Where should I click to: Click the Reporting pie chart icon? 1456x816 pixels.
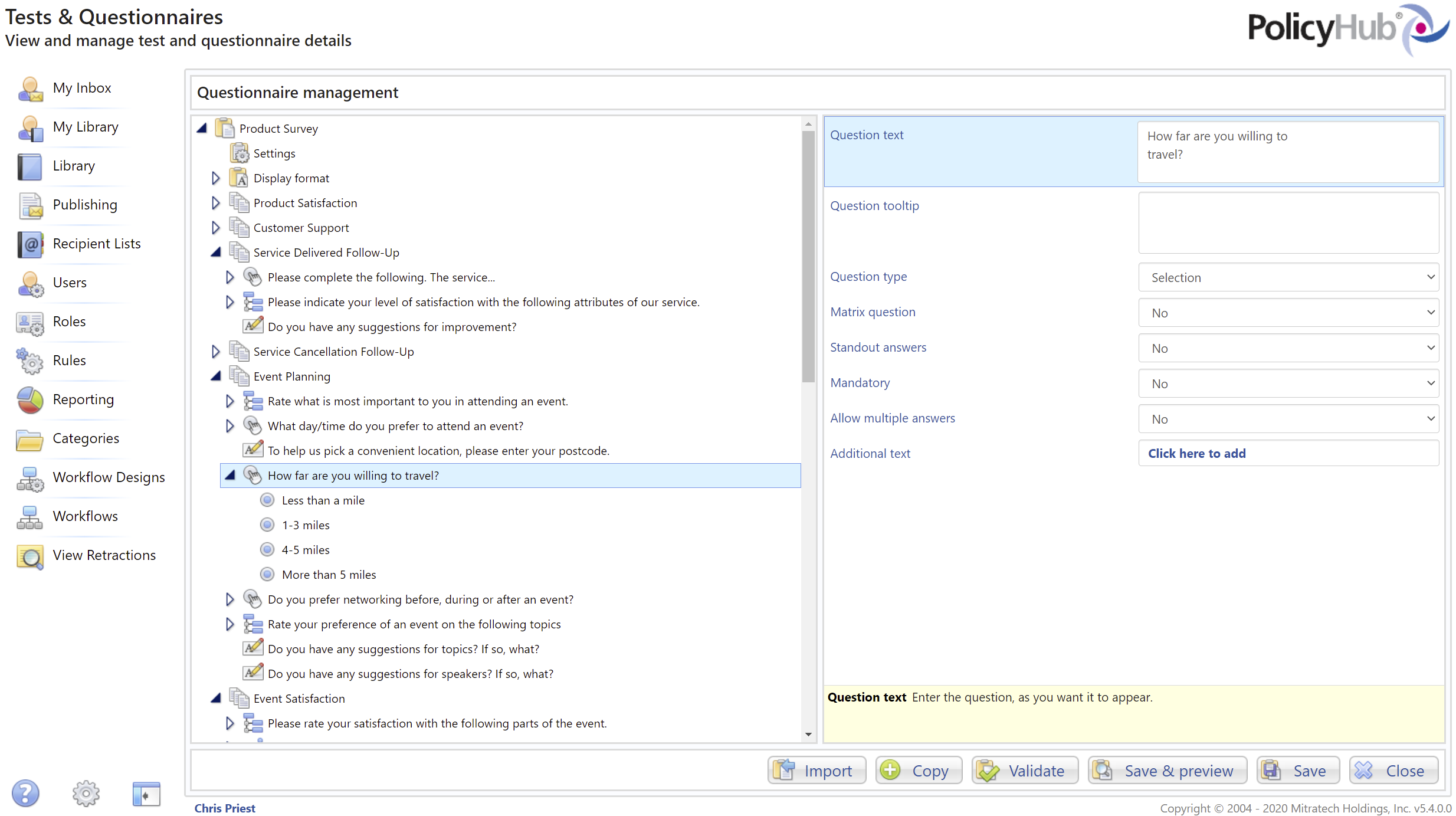pyautogui.click(x=30, y=400)
